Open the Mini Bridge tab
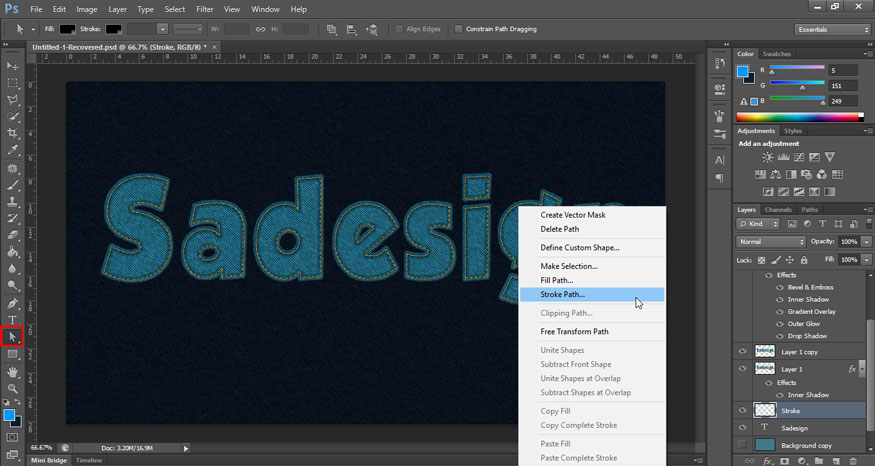This screenshot has width=875, height=466. tap(49, 460)
